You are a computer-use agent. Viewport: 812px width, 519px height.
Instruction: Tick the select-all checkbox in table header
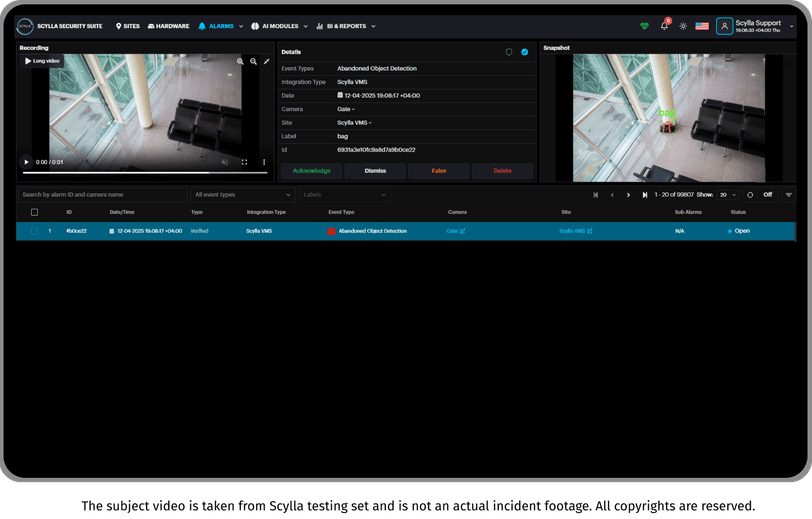35,212
